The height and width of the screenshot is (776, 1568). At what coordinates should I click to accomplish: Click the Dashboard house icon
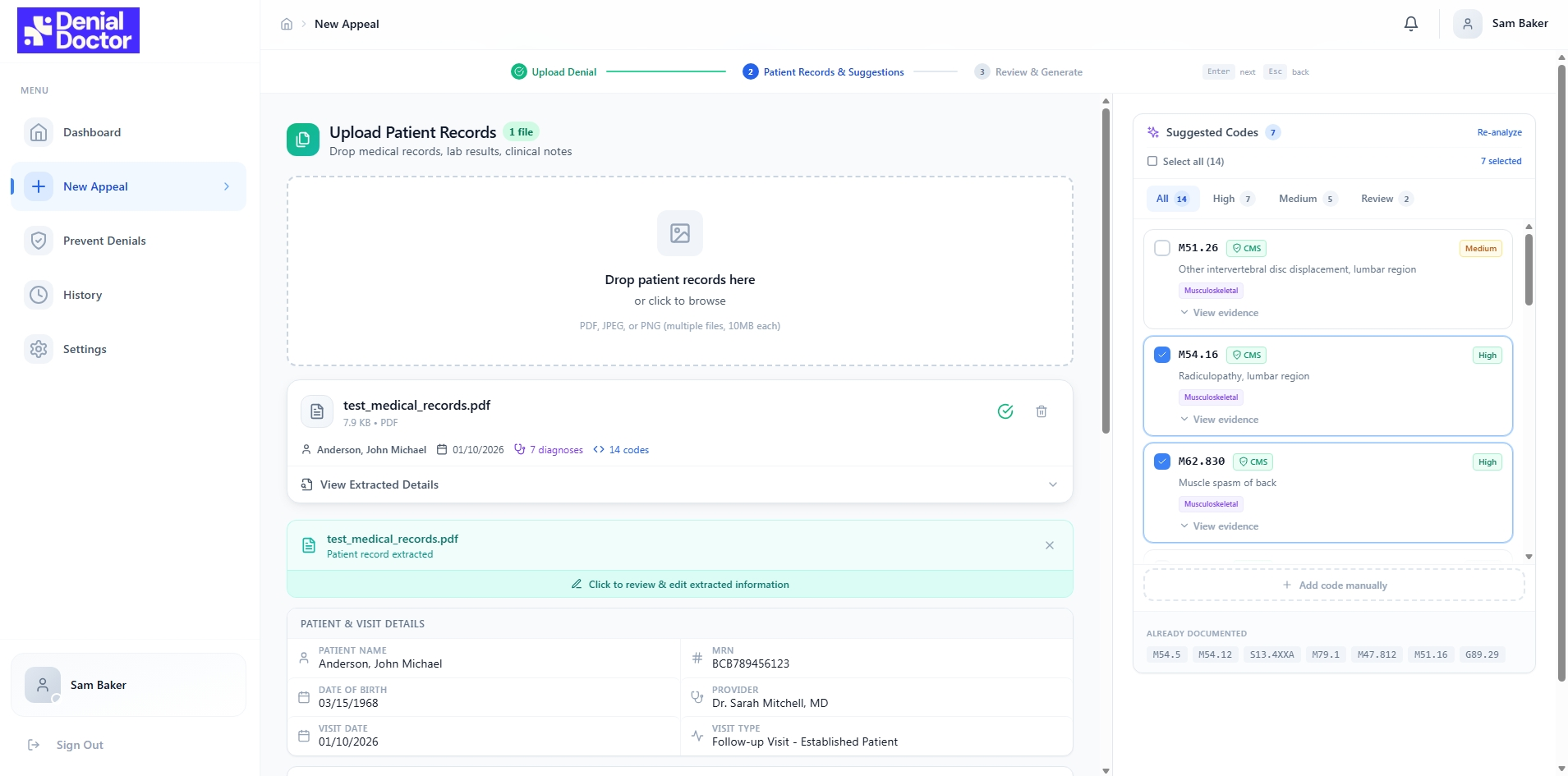pyautogui.click(x=39, y=132)
